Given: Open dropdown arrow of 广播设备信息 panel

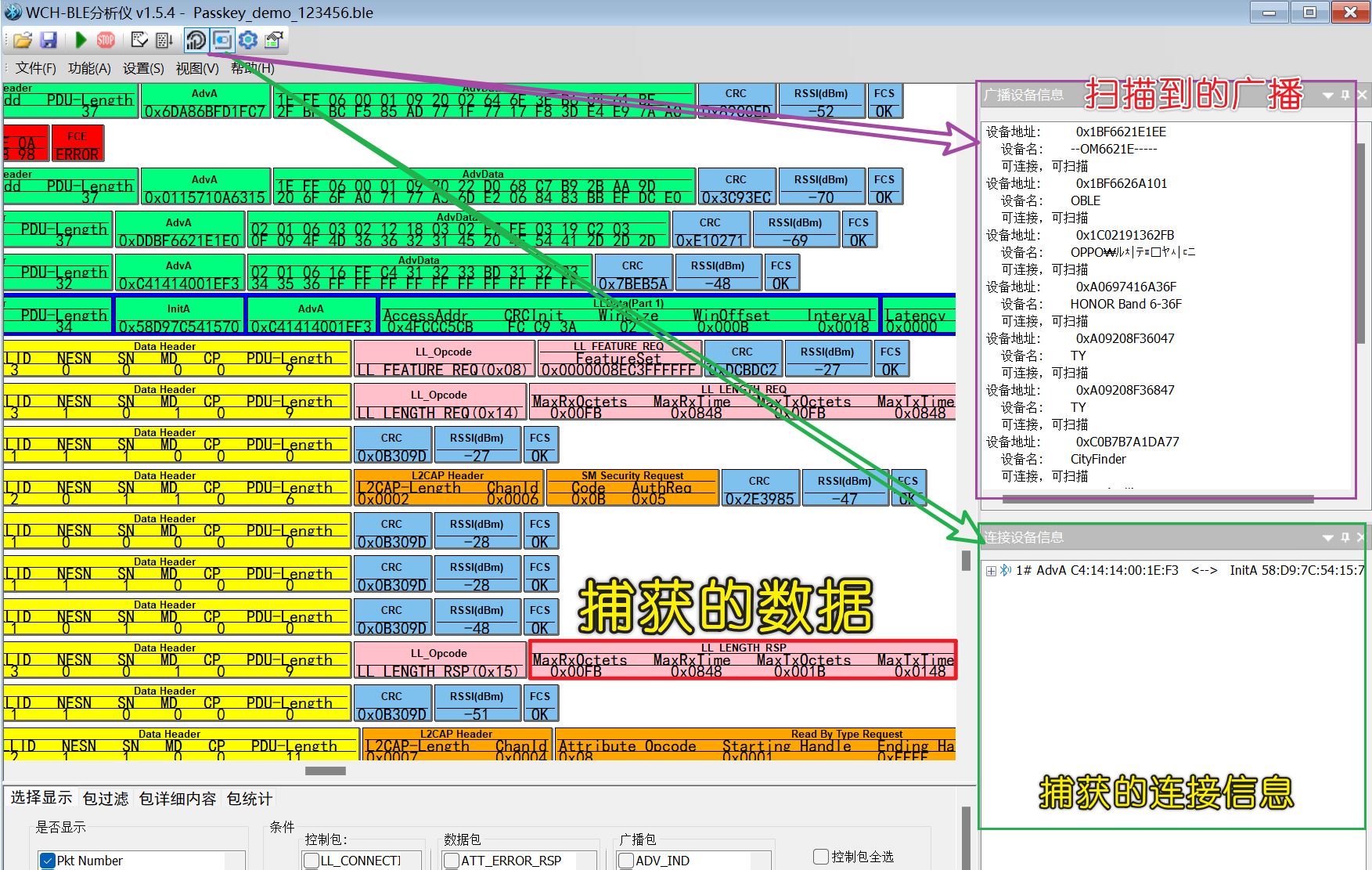Looking at the screenshot, I should click(x=1328, y=95).
